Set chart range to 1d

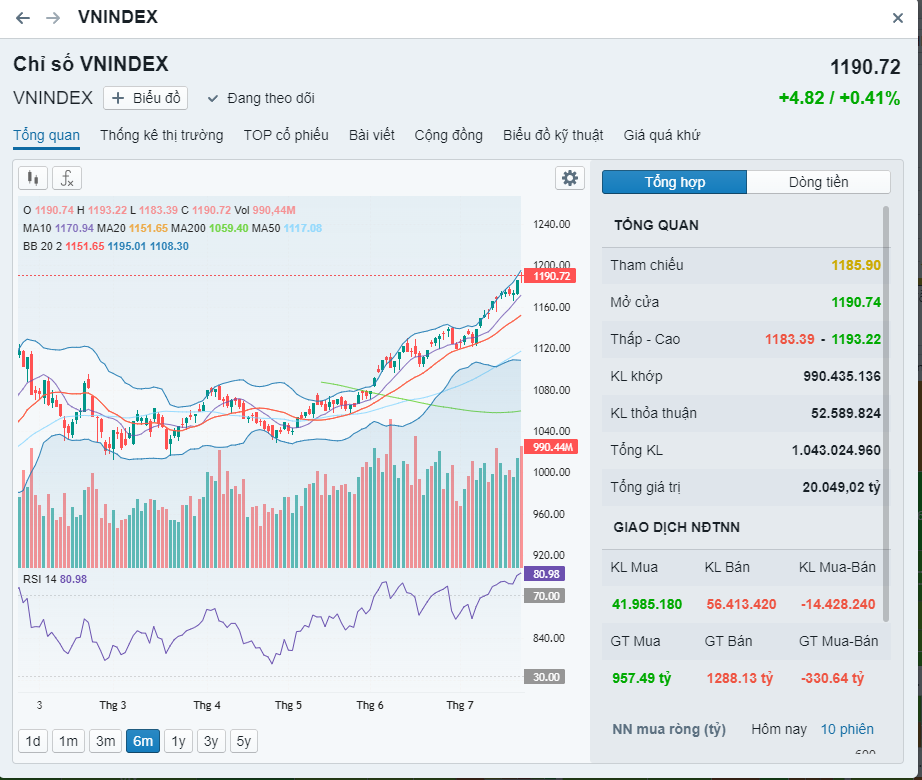coord(33,741)
